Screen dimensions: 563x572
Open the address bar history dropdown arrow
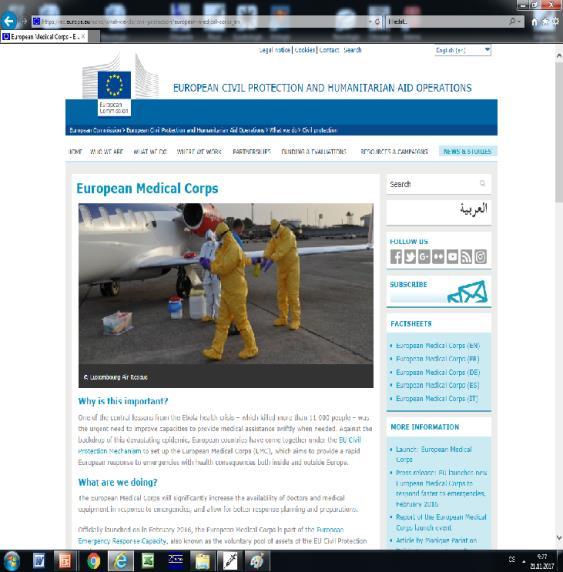(x=370, y=22)
